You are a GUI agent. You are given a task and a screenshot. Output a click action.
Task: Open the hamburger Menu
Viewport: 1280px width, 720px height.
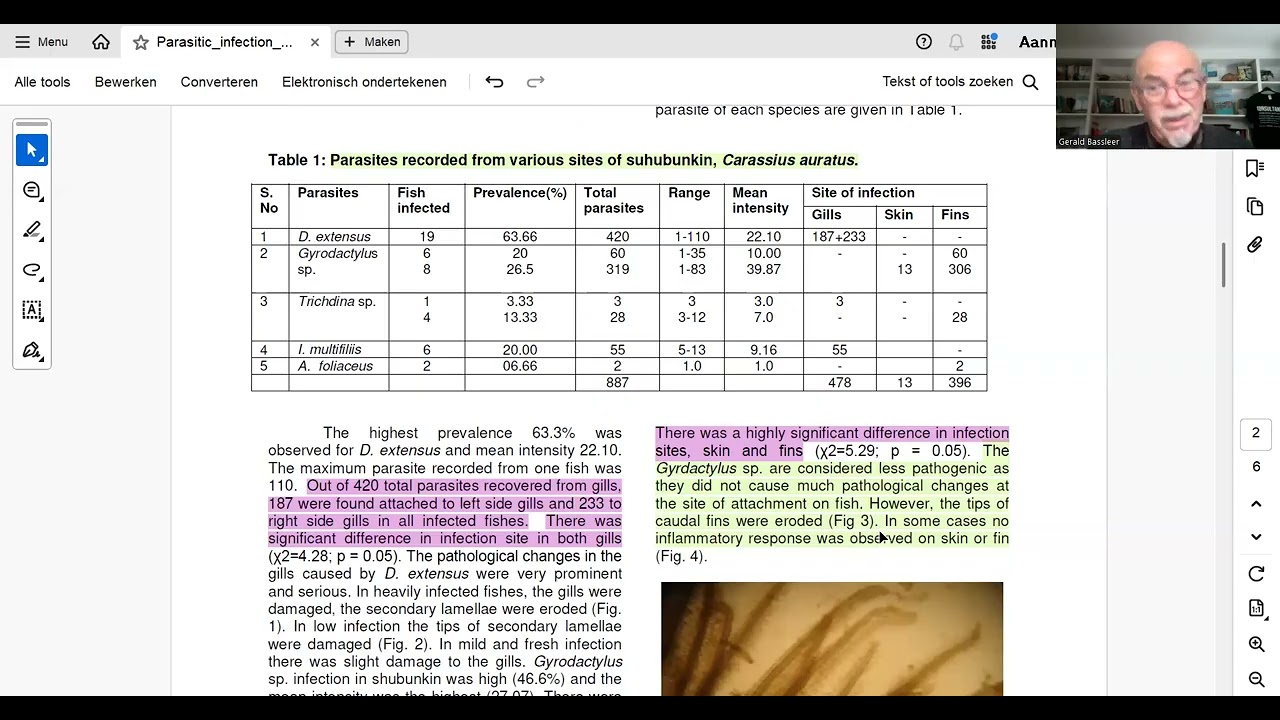coord(41,42)
